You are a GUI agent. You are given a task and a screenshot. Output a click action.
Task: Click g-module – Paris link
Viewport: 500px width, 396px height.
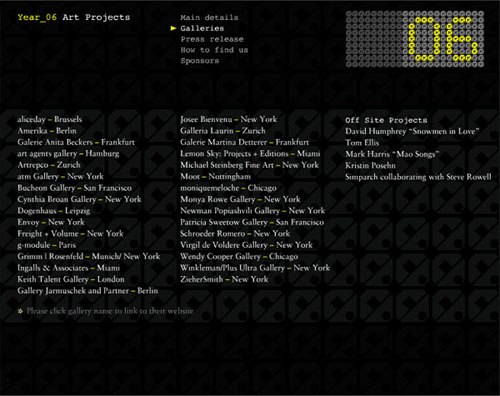tap(47, 245)
